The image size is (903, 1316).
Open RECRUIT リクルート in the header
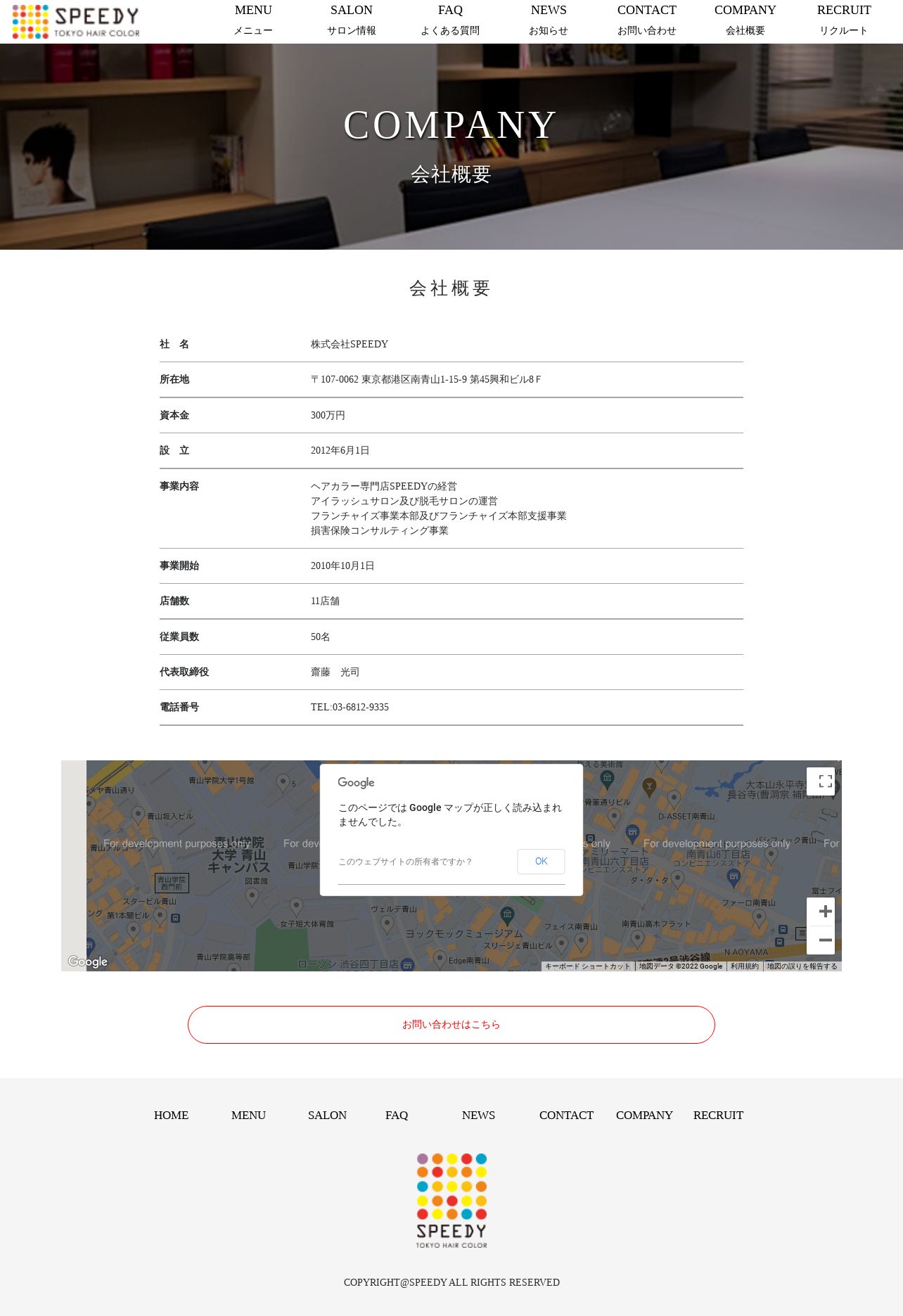coord(844,20)
